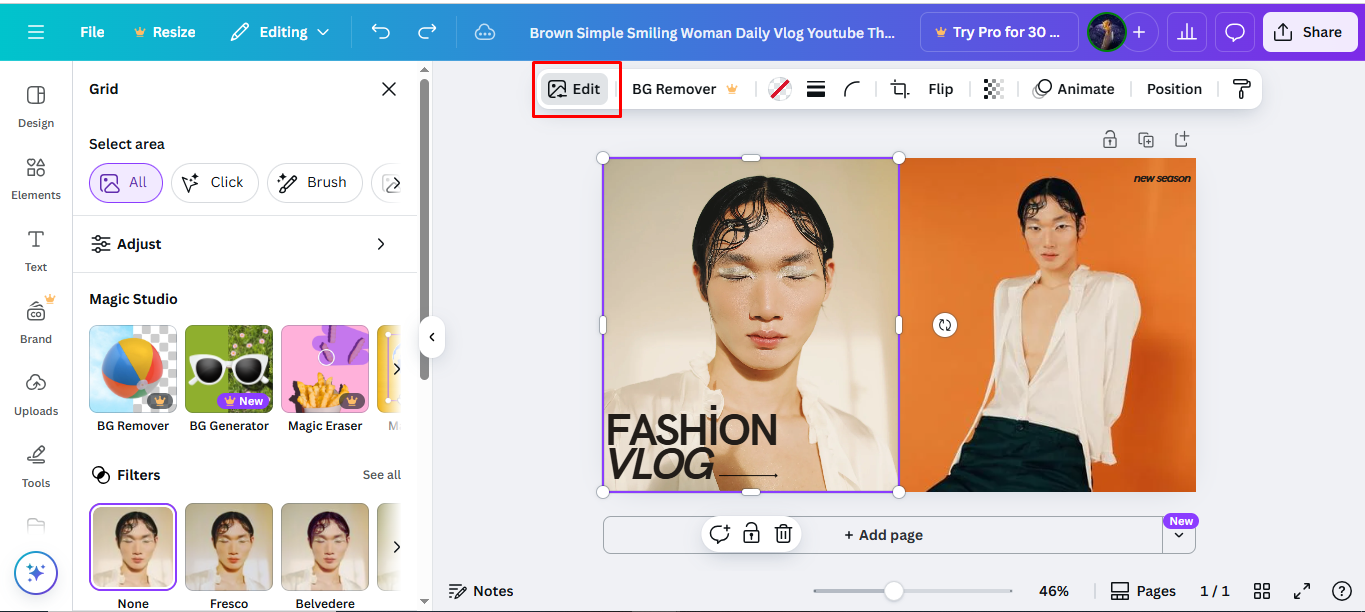
Task: Click the undo arrow in the top bar
Action: [x=380, y=31]
